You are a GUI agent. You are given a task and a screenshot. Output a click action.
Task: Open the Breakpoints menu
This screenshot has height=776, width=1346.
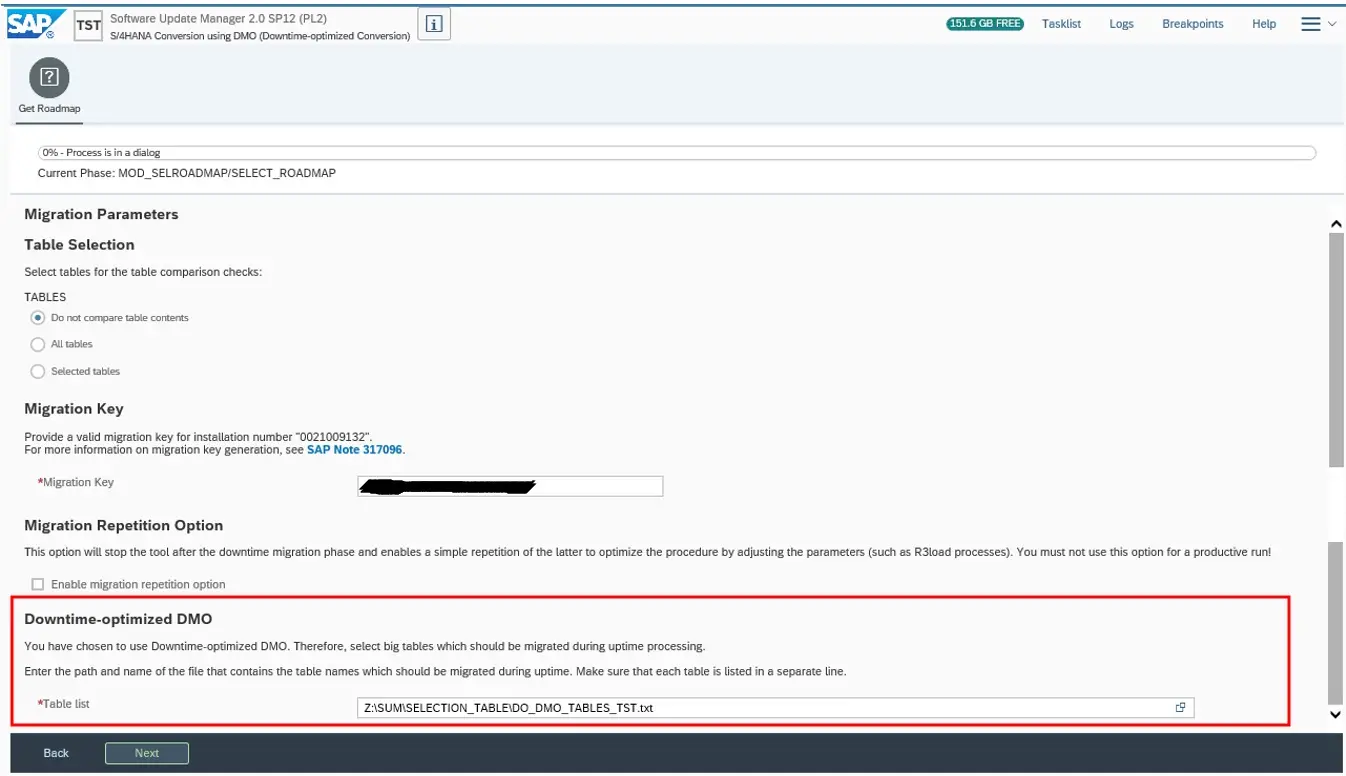coord(1192,24)
